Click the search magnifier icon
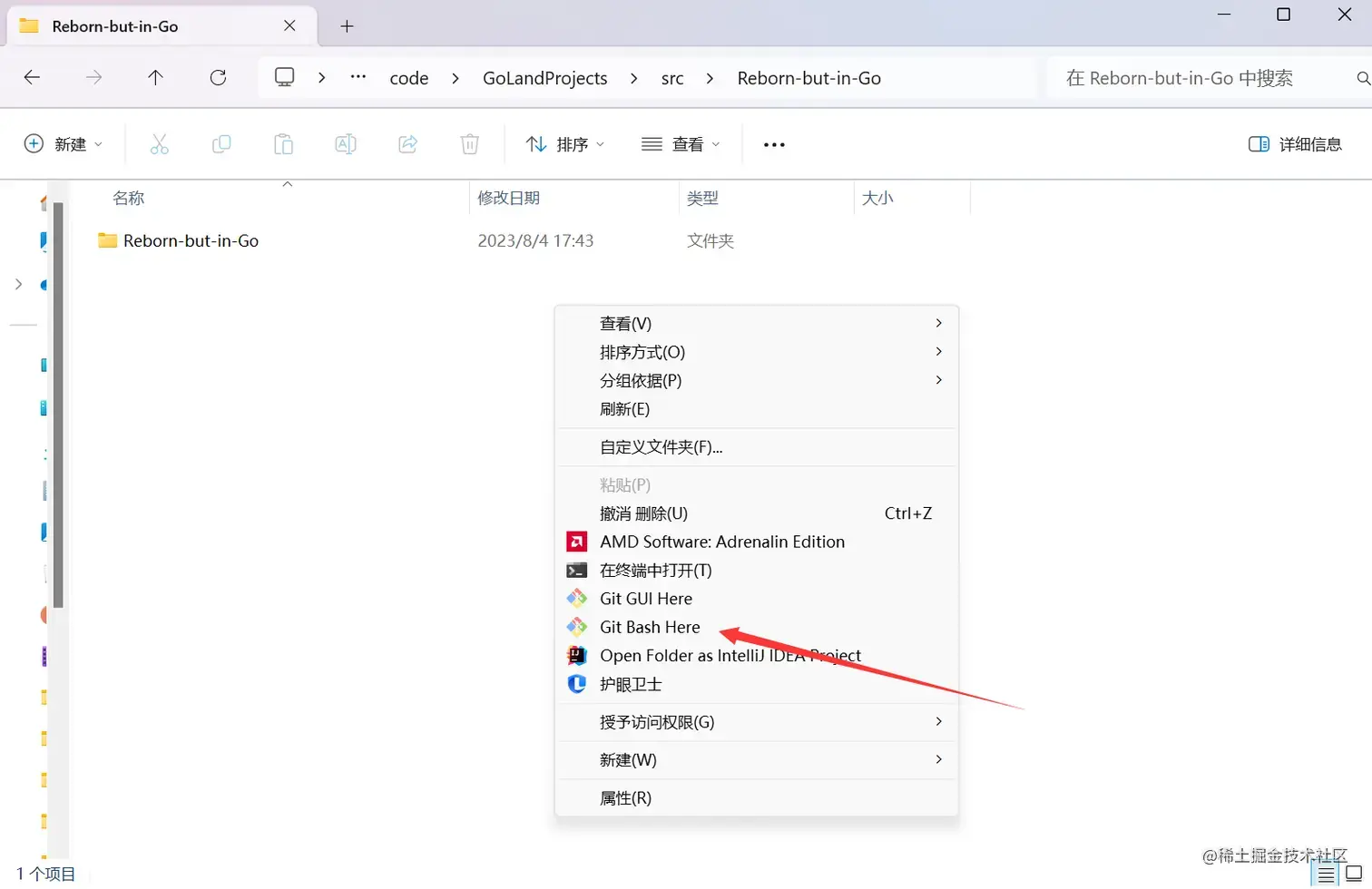Image resolution: width=1372 pixels, height=889 pixels. point(1363,79)
